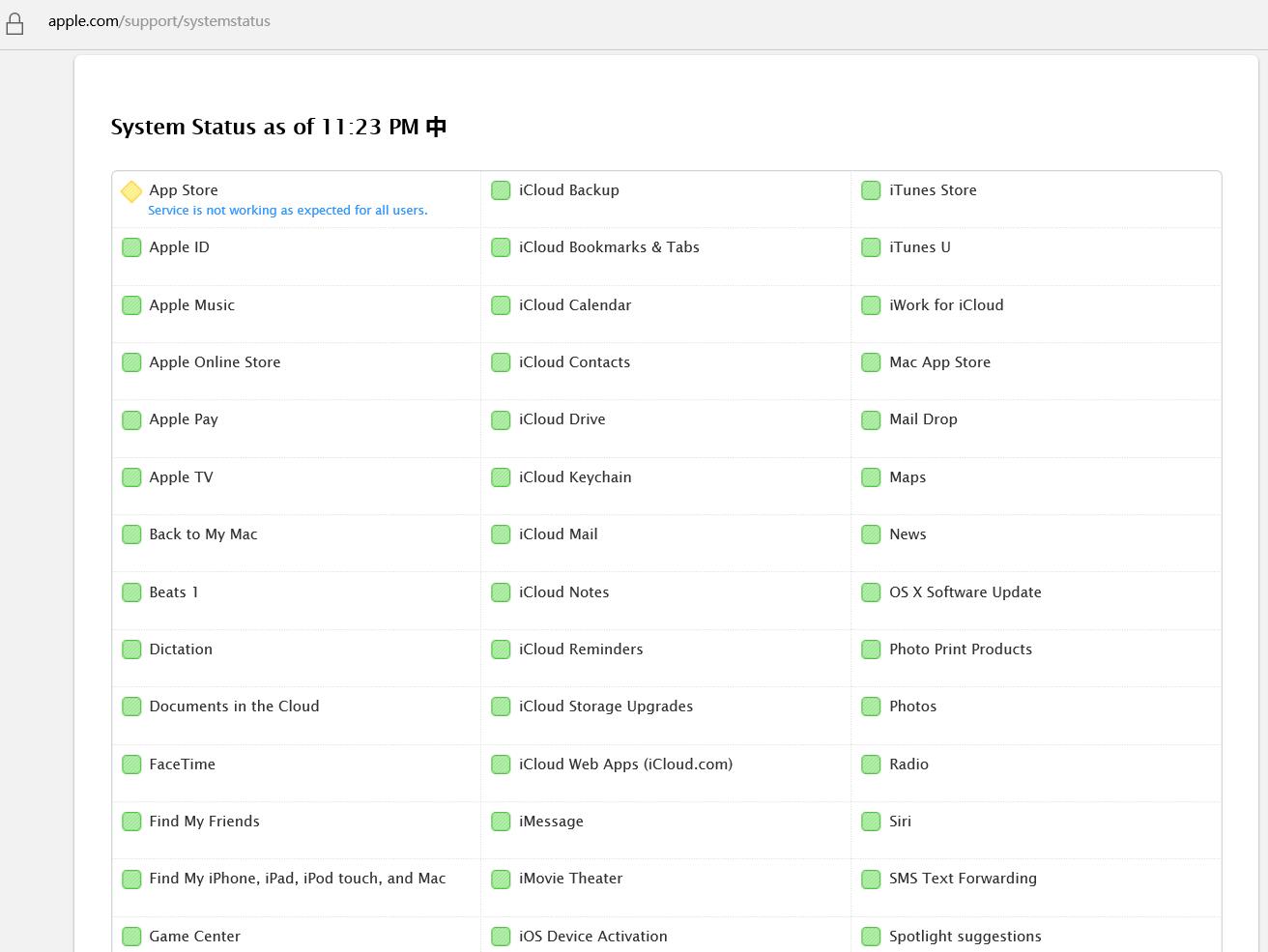Click the iCloud Contacts label
1268x952 pixels.
(574, 362)
